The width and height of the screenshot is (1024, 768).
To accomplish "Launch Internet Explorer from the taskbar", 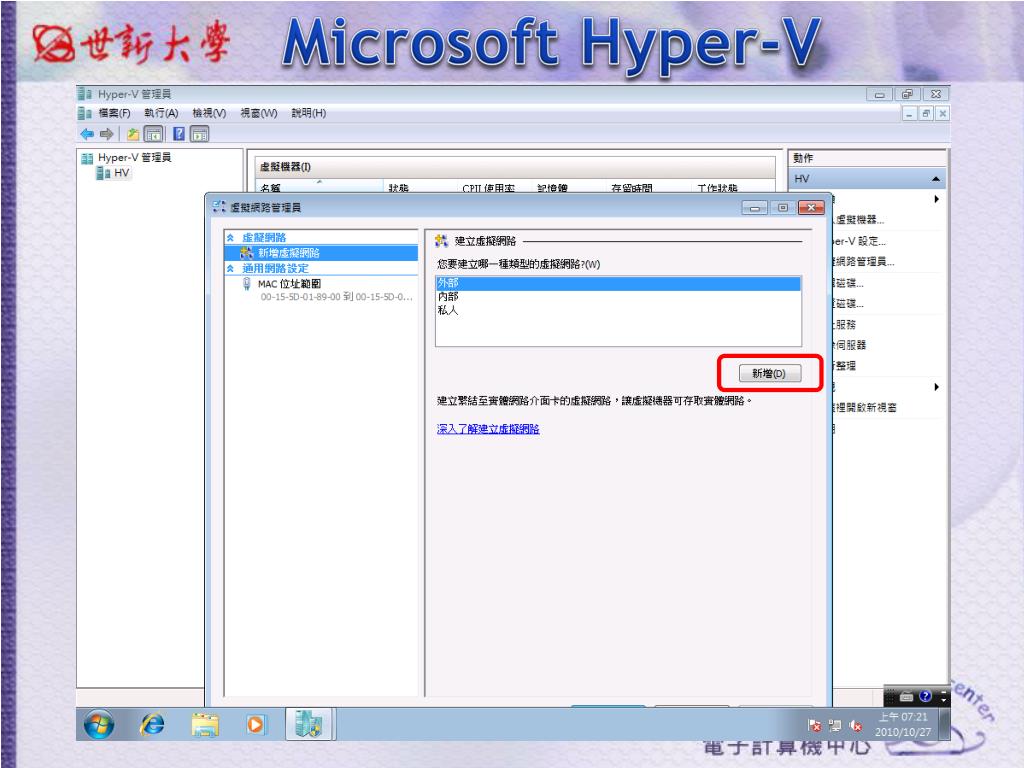I will (x=152, y=724).
